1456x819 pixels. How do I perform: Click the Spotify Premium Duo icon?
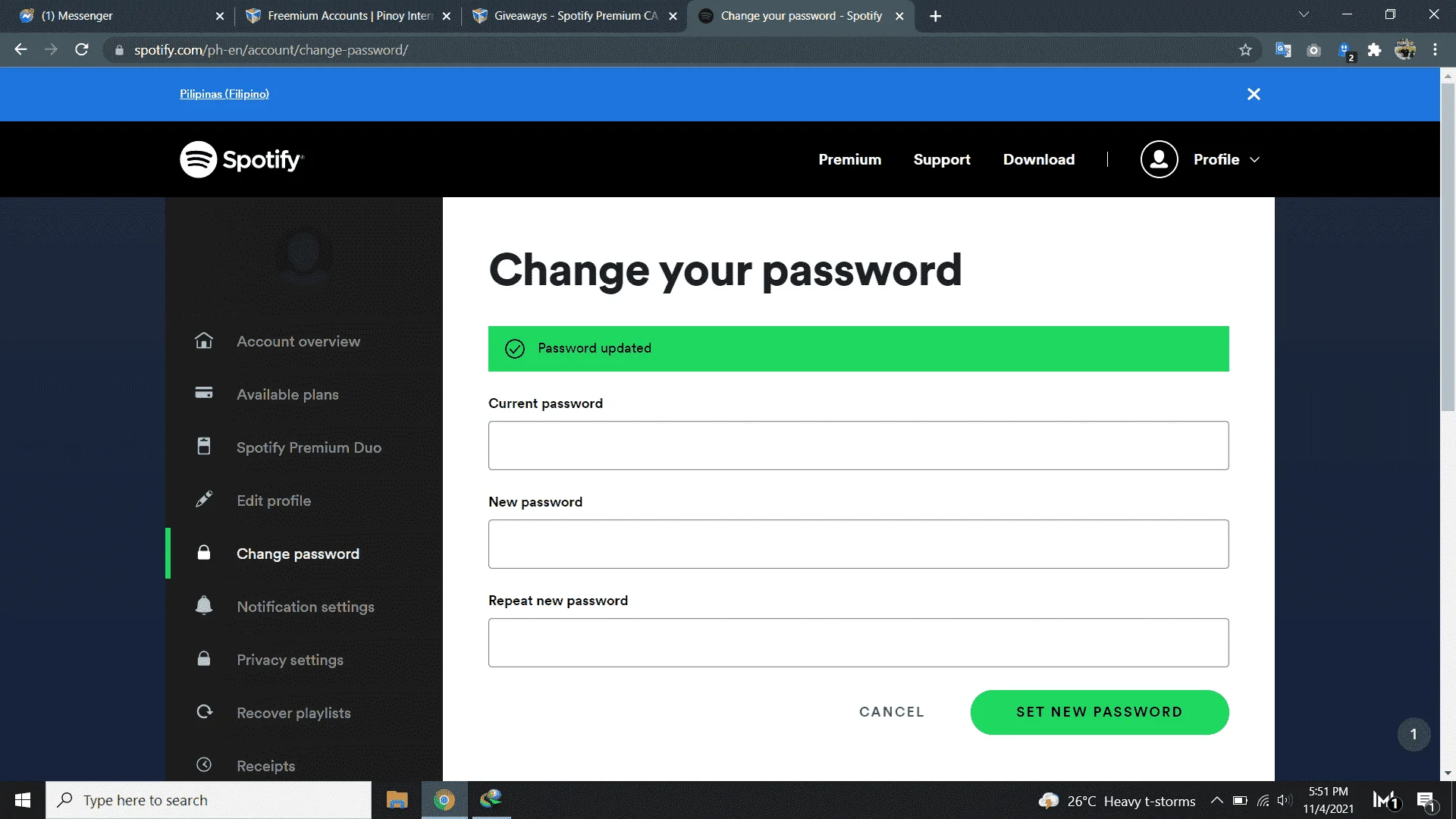click(204, 446)
